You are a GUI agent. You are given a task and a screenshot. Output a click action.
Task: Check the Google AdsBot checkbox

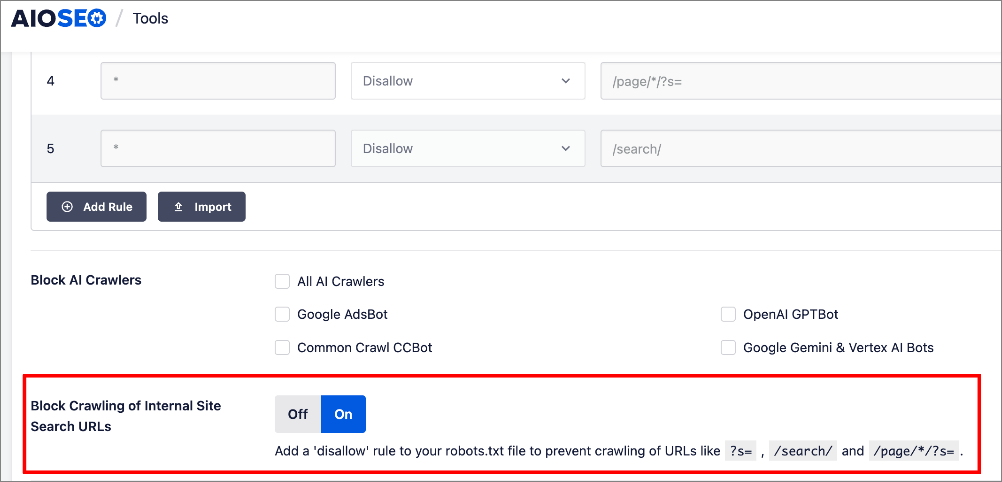(x=282, y=315)
